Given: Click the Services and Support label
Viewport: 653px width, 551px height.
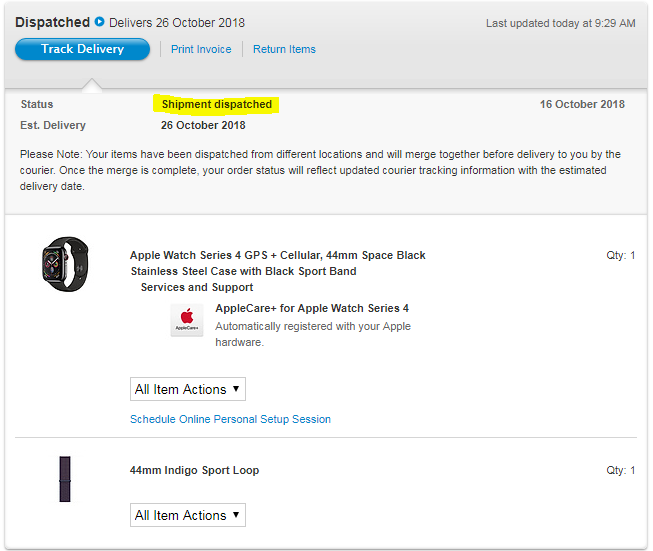Looking at the screenshot, I should point(197,287).
